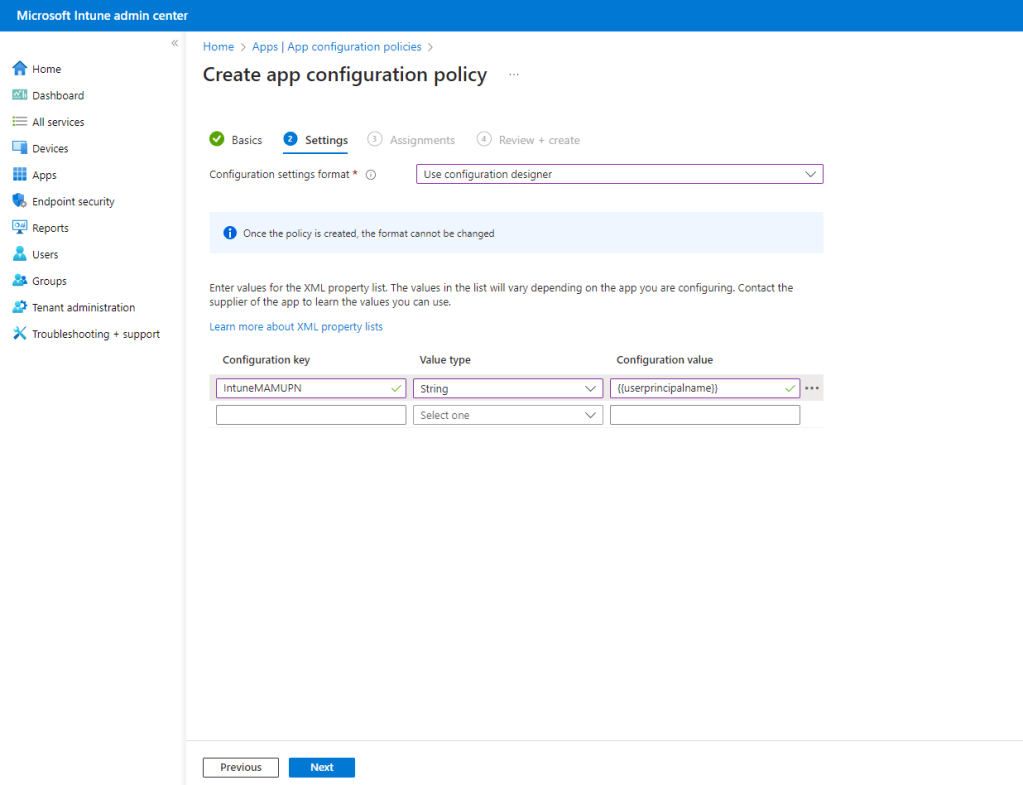Click info icon beside Configuration settings format

[371, 175]
